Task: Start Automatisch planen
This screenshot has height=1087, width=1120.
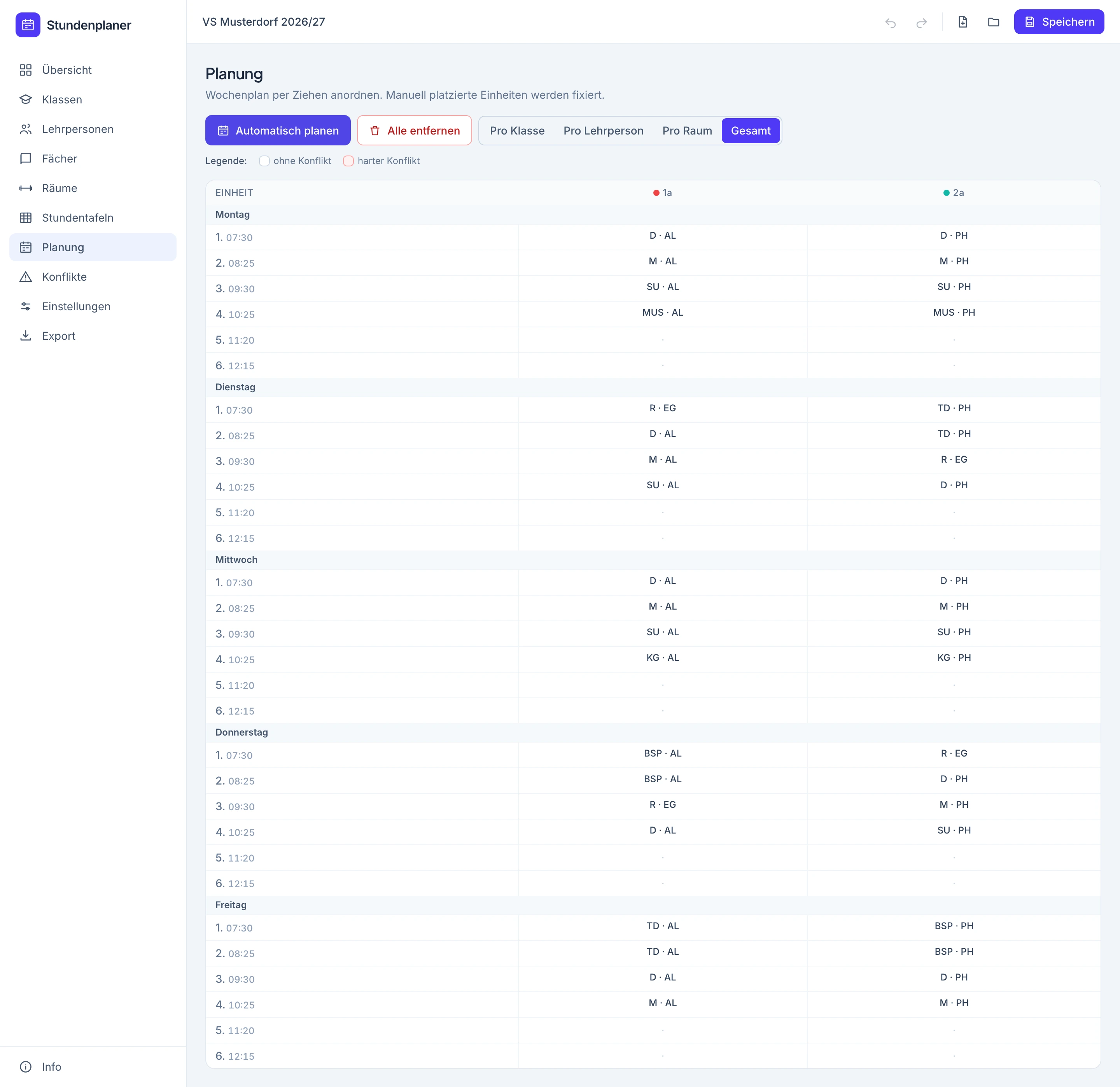Action: click(x=278, y=131)
